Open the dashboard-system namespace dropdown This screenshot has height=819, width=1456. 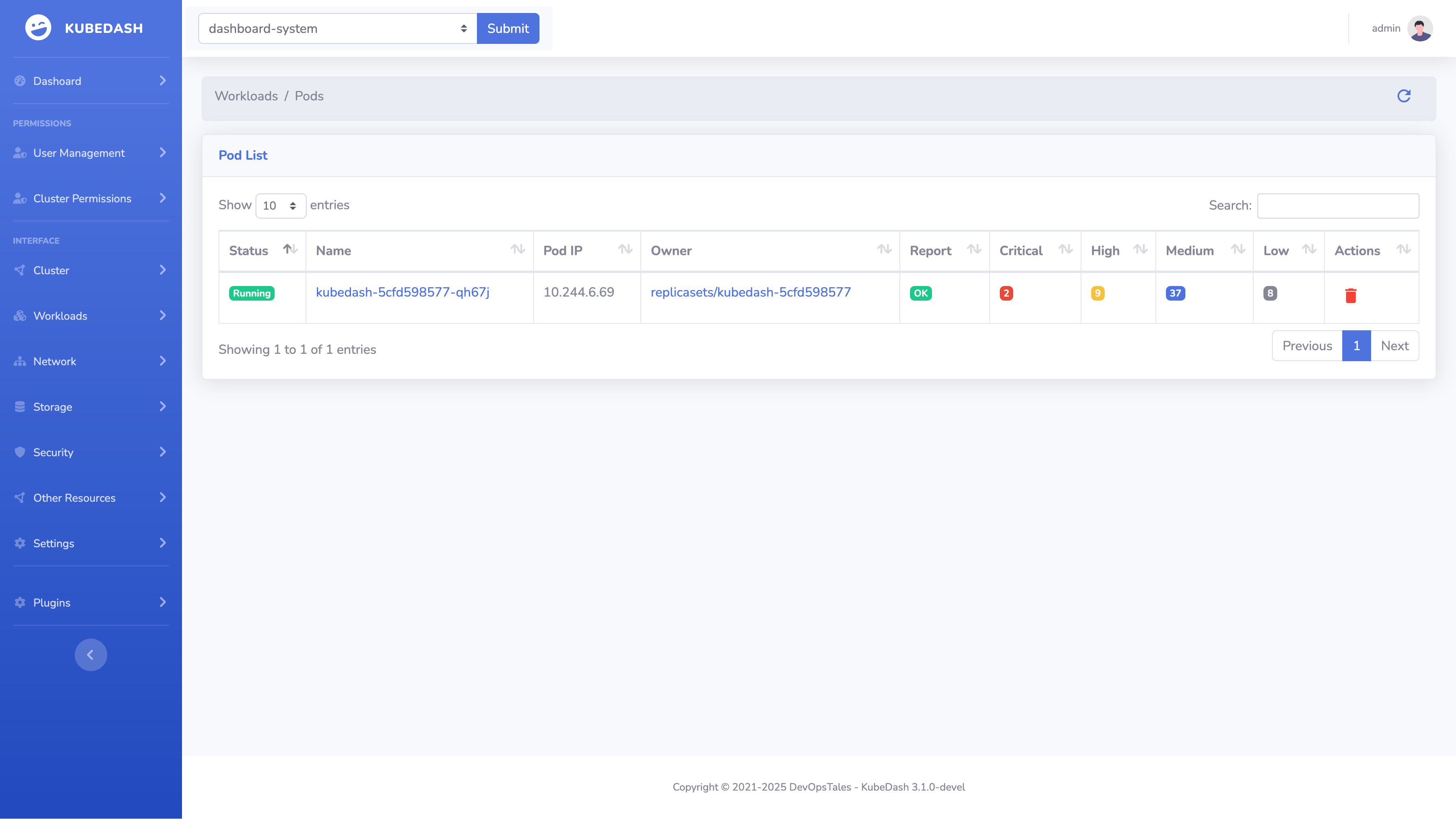click(x=338, y=28)
